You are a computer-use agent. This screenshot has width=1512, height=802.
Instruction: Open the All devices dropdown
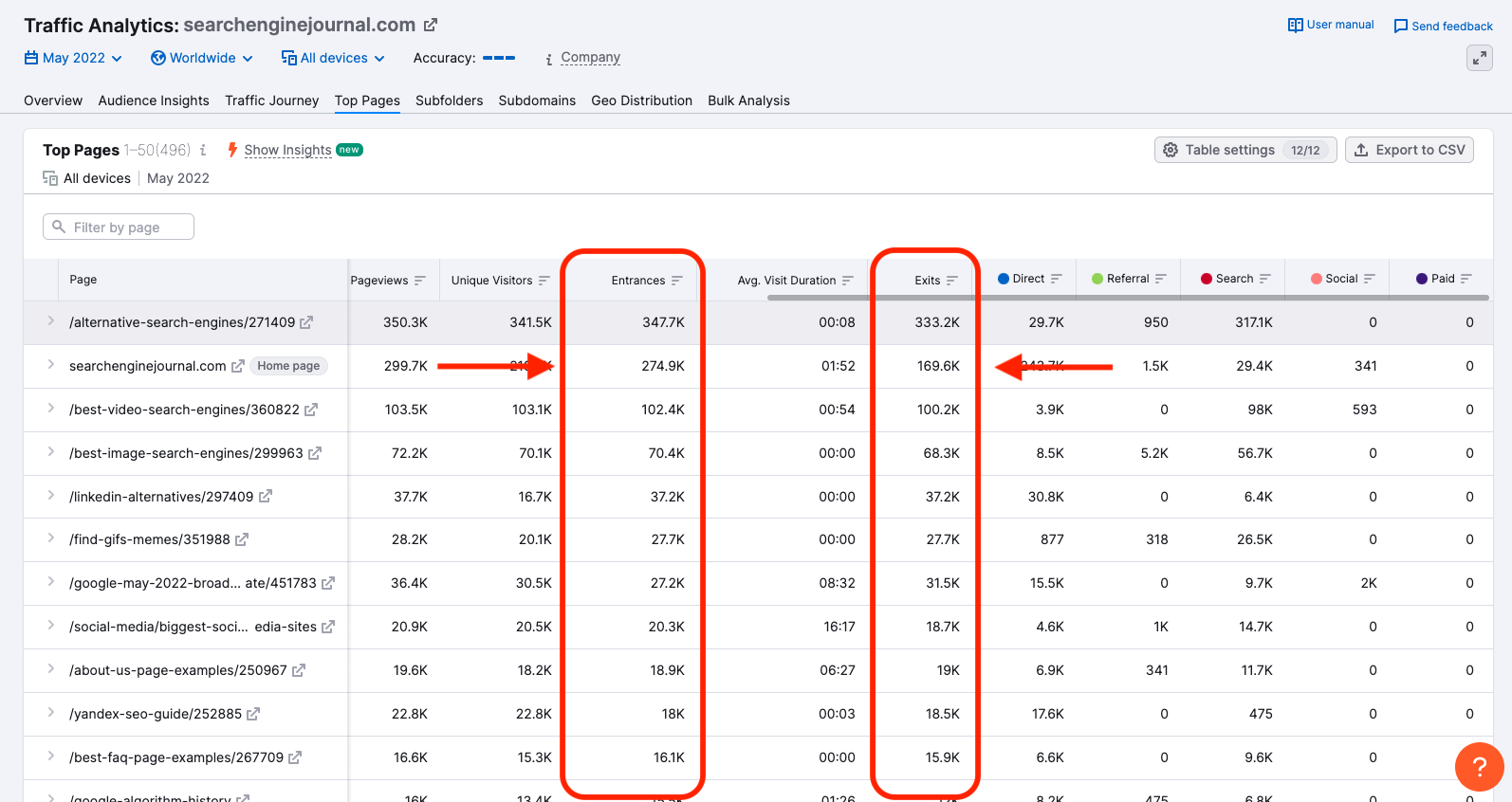333,58
